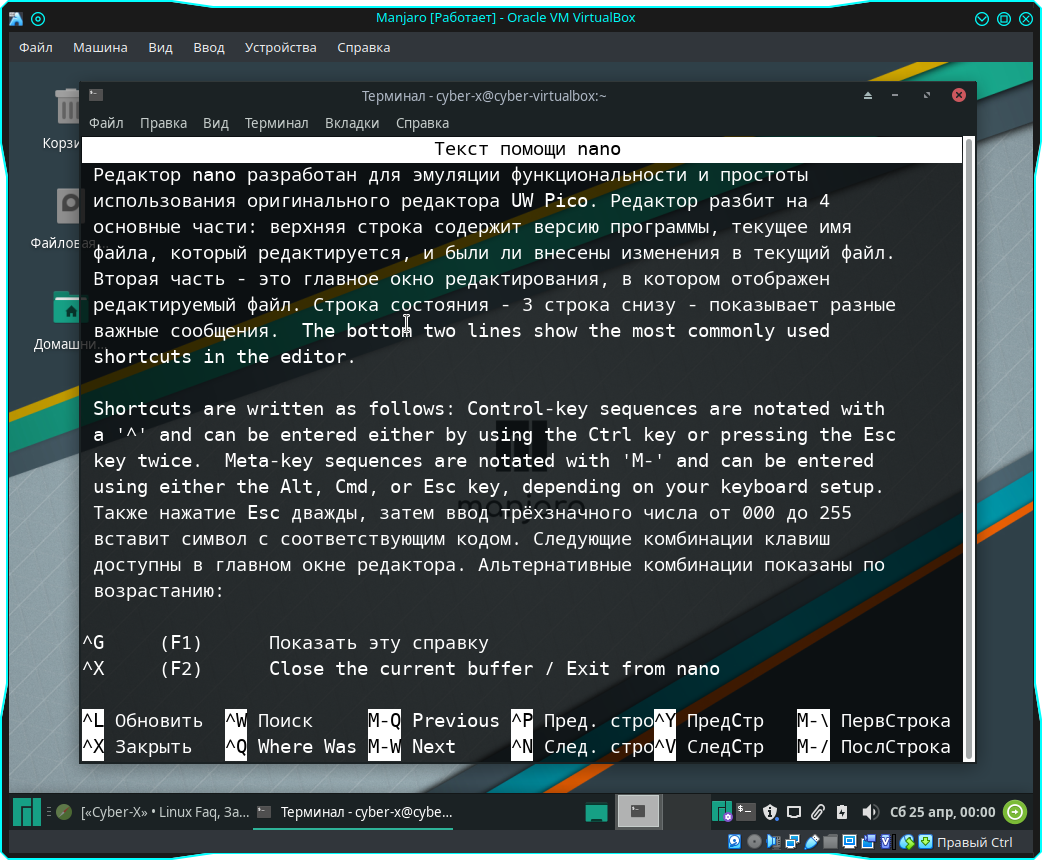Click the volume speaker icon in the panel

(870, 811)
